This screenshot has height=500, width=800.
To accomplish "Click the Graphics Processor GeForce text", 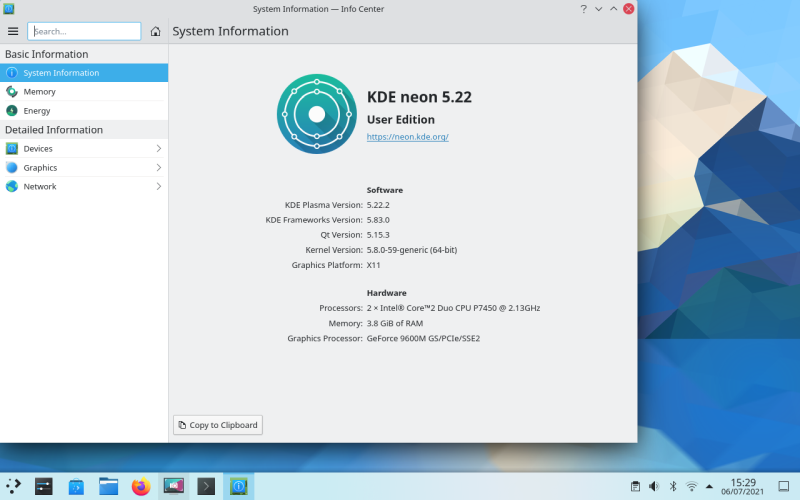I will pos(423,338).
